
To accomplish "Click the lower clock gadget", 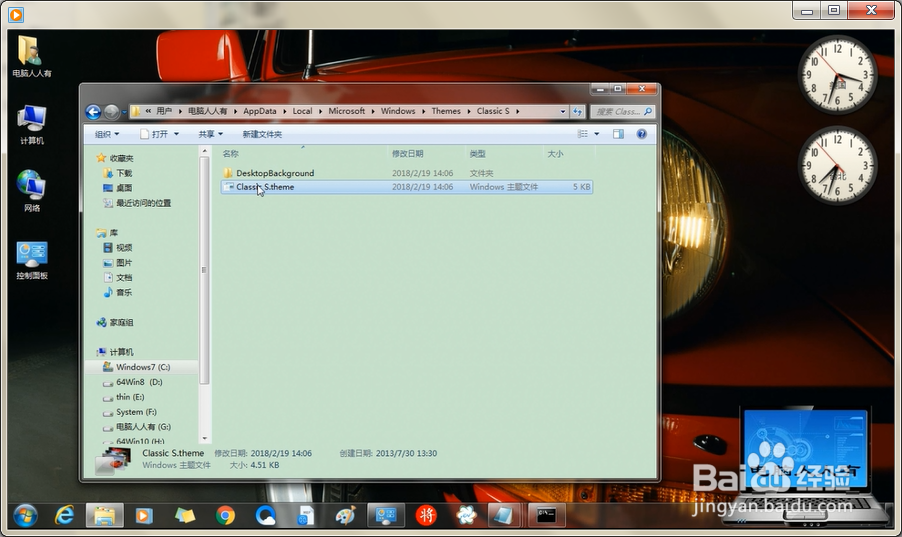I will coord(838,165).
